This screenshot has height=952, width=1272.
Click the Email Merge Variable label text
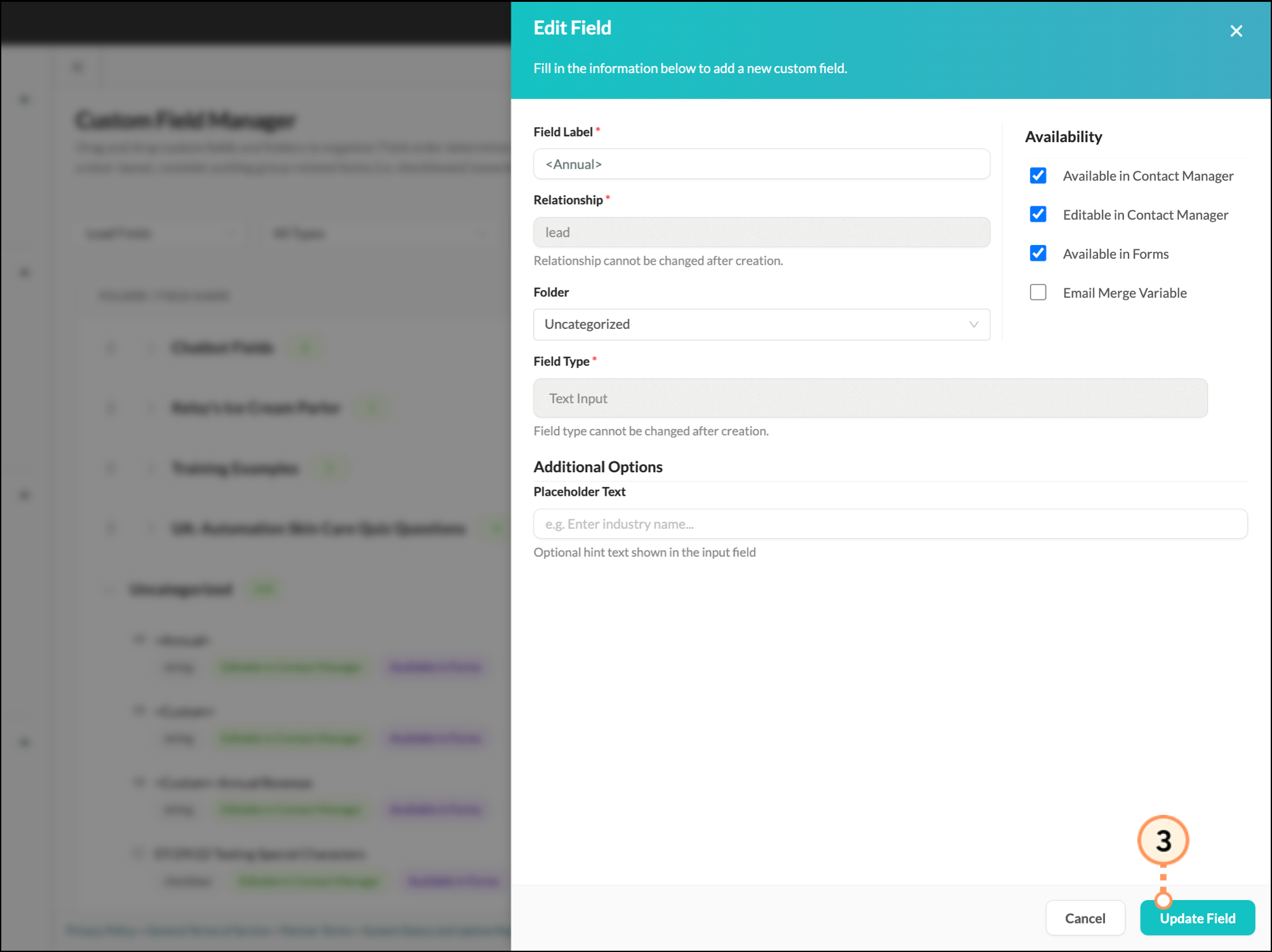(x=1125, y=293)
